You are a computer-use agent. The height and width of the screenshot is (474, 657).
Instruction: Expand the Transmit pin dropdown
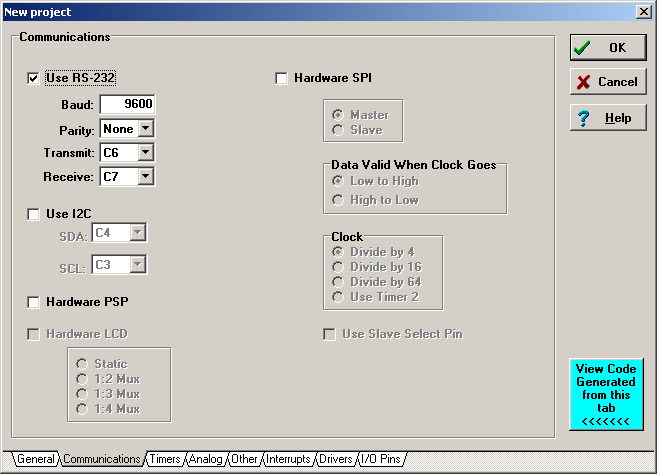point(146,153)
